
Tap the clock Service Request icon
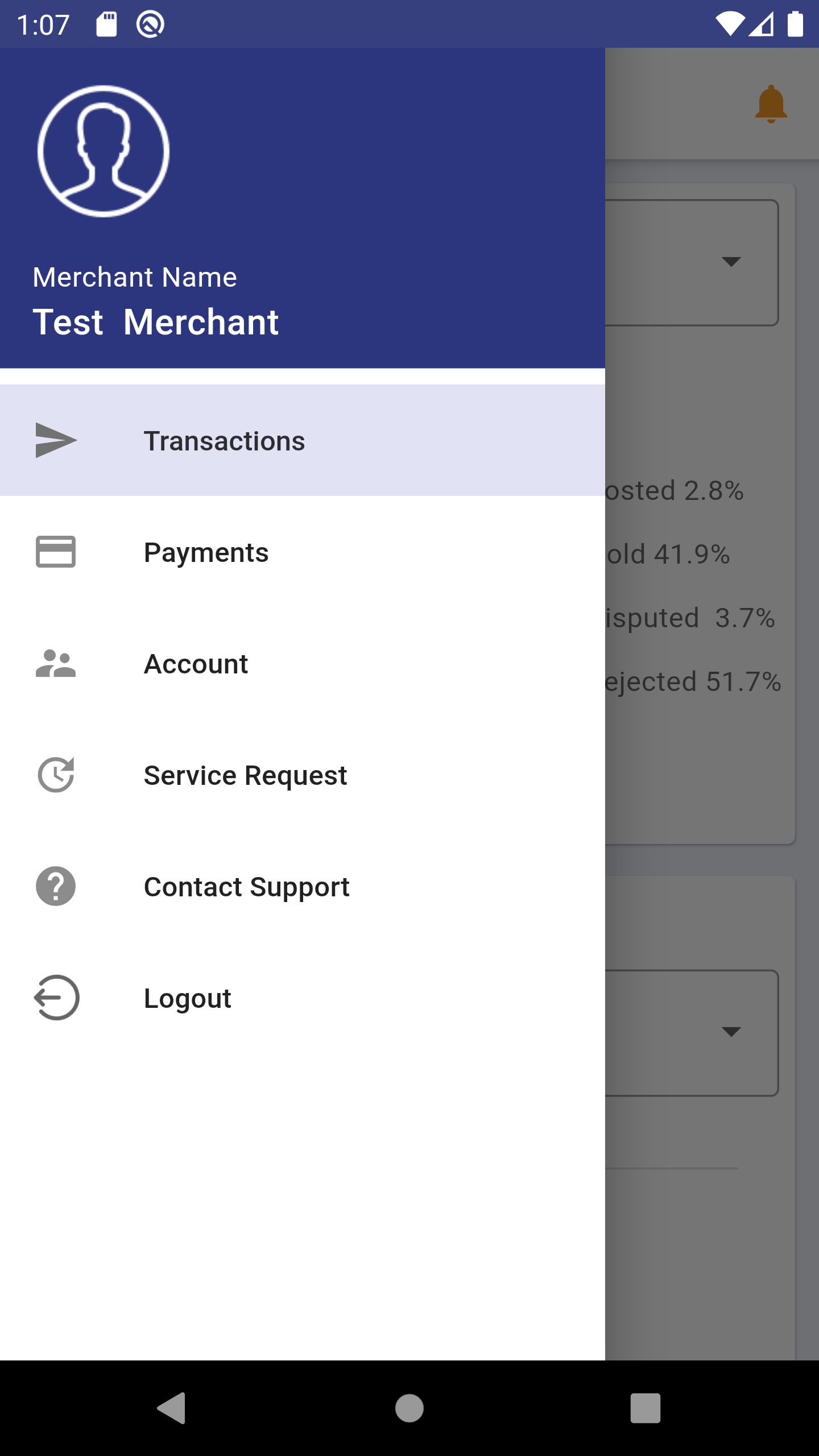click(x=56, y=775)
